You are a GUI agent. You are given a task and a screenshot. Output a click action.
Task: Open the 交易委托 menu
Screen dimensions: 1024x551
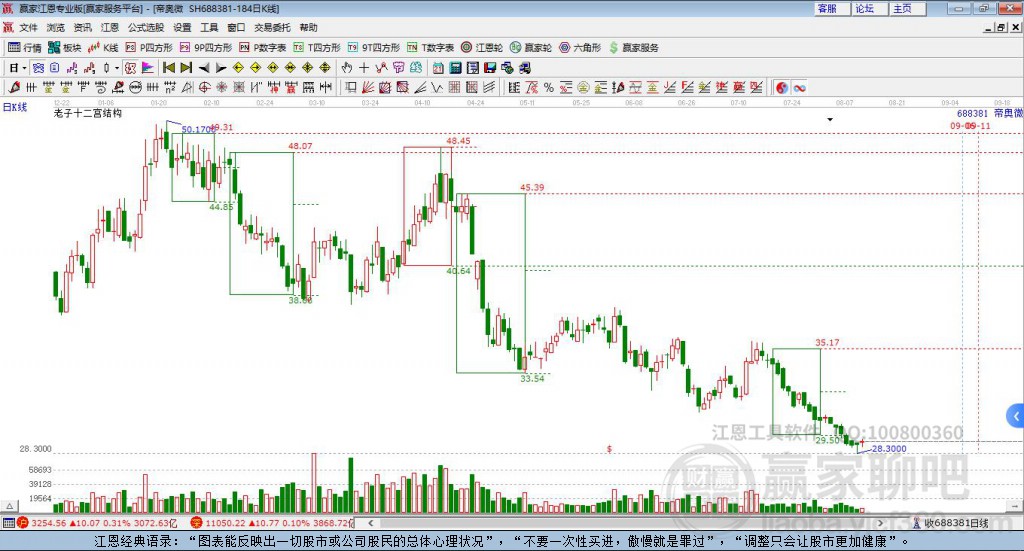(x=272, y=27)
